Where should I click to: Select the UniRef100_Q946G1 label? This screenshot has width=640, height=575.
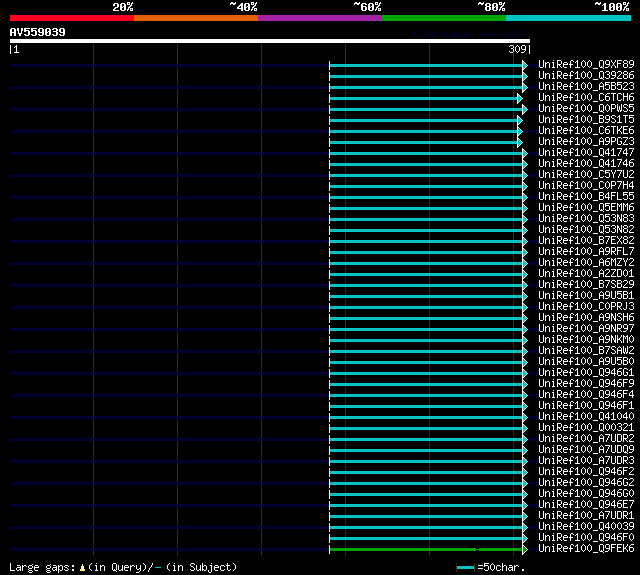tap(586, 373)
